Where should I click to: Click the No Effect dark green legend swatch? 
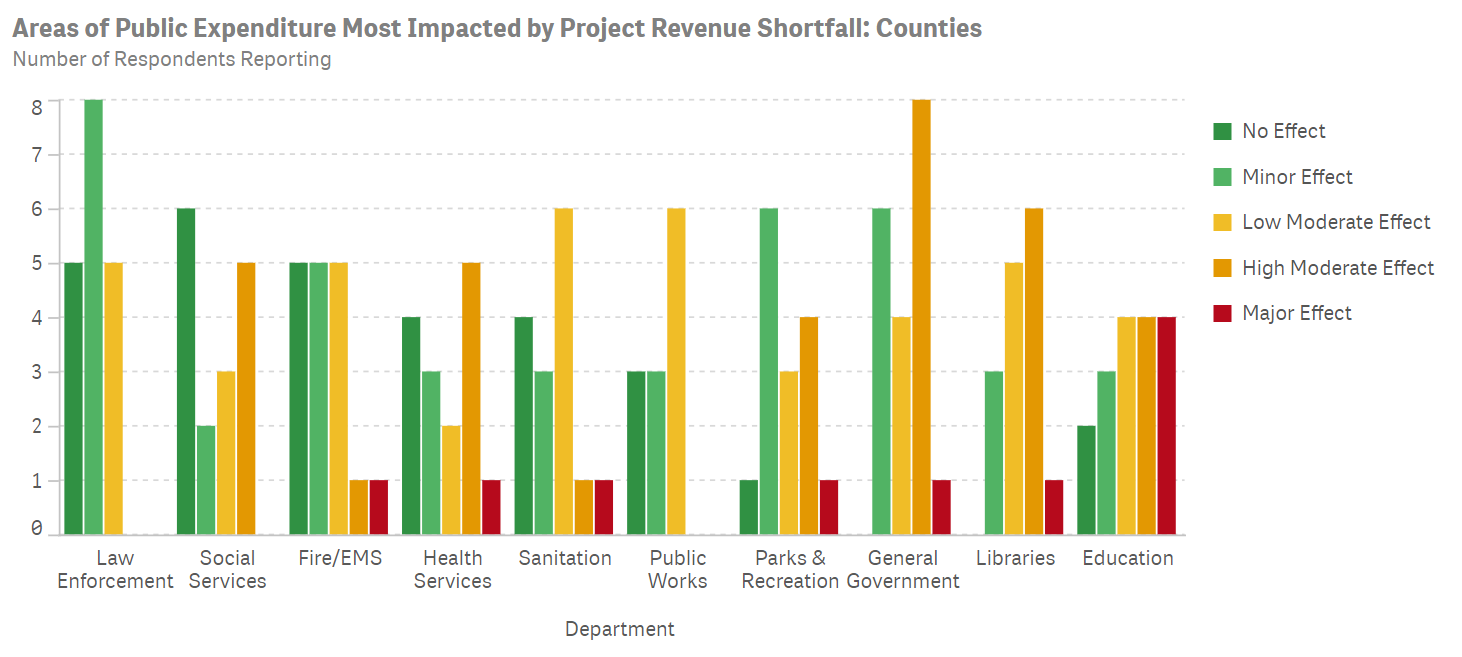click(1222, 131)
